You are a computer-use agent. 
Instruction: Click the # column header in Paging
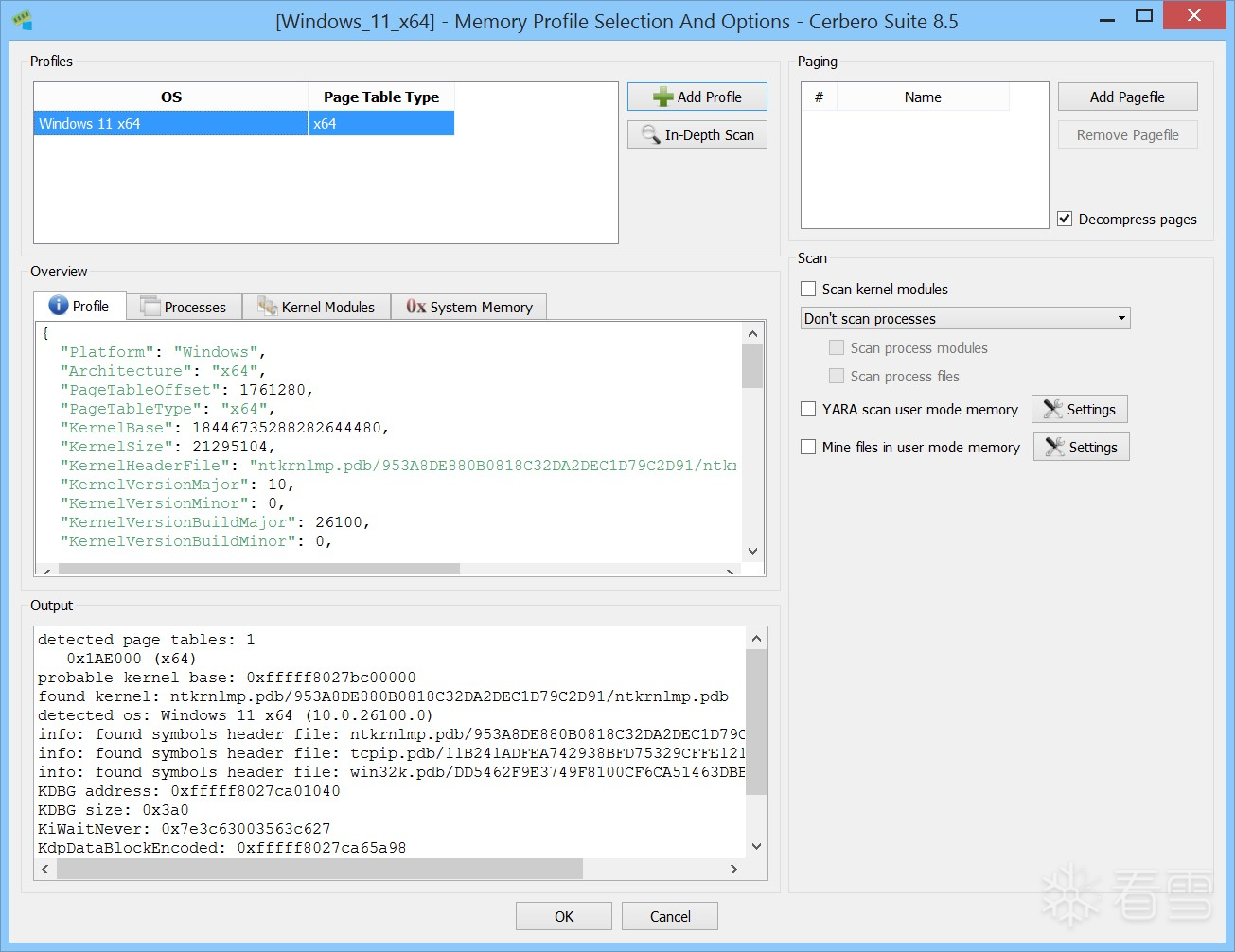pos(819,97)
